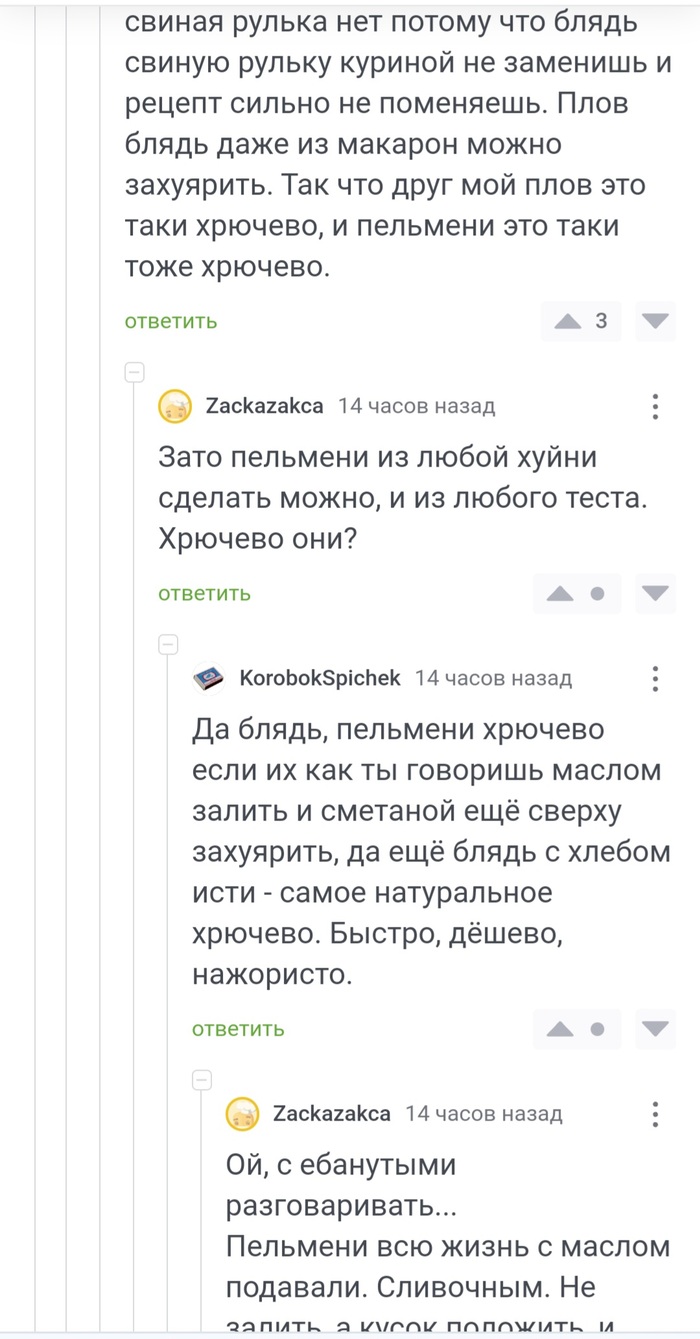This screenshot has width=700, height=1339.
Task: Upvote the comment with rating 3
Action: [x=568, y=321]
